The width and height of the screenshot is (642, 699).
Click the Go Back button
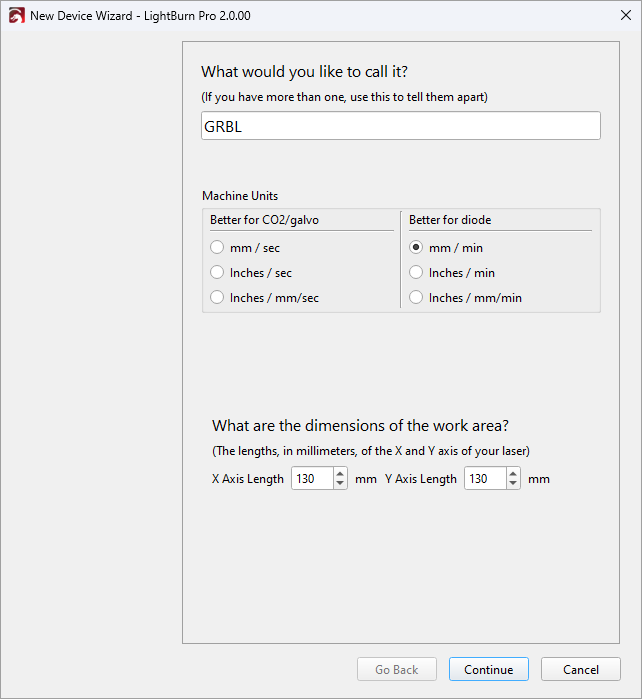click(397, 669)
